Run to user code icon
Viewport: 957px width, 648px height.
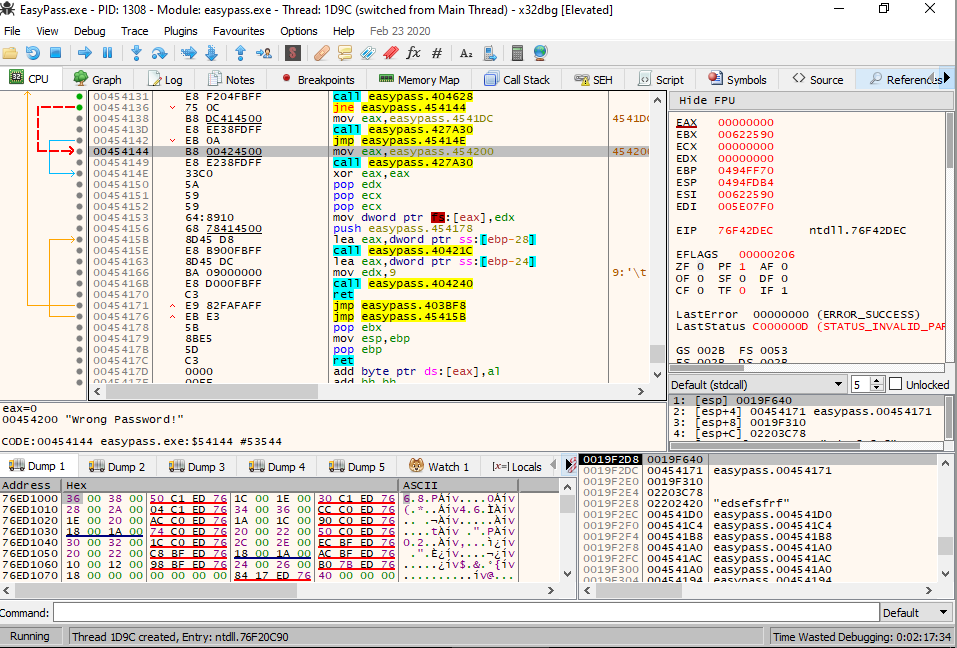264,53
